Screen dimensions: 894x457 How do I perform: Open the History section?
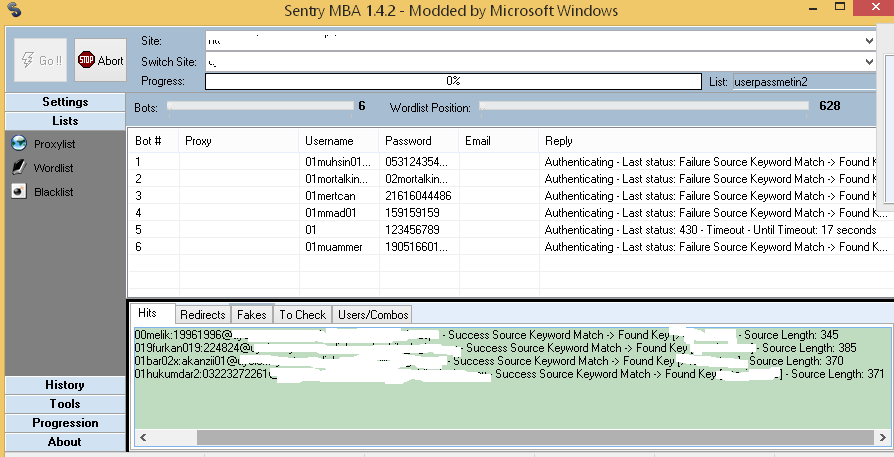click(x=65, y=385)
